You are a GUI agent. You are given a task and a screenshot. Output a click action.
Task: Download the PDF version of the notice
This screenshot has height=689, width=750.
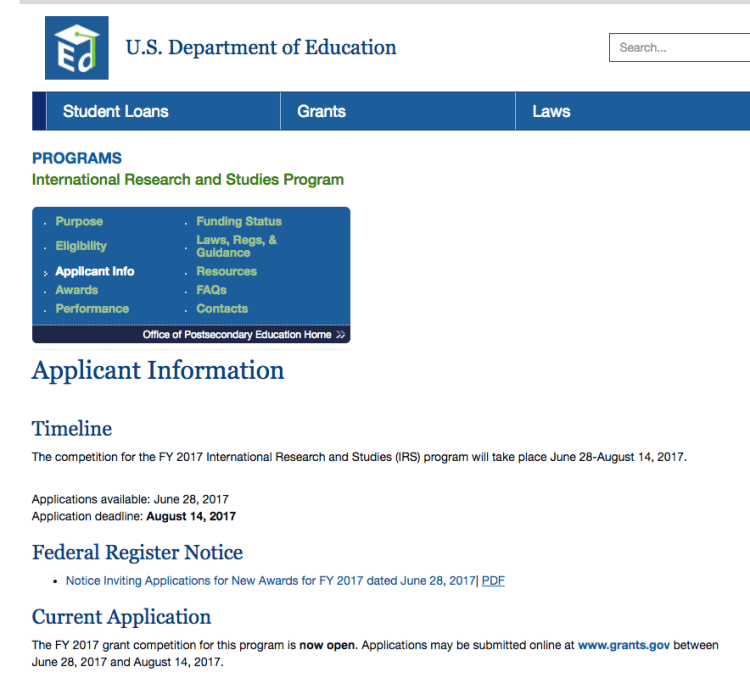point(493,581)
